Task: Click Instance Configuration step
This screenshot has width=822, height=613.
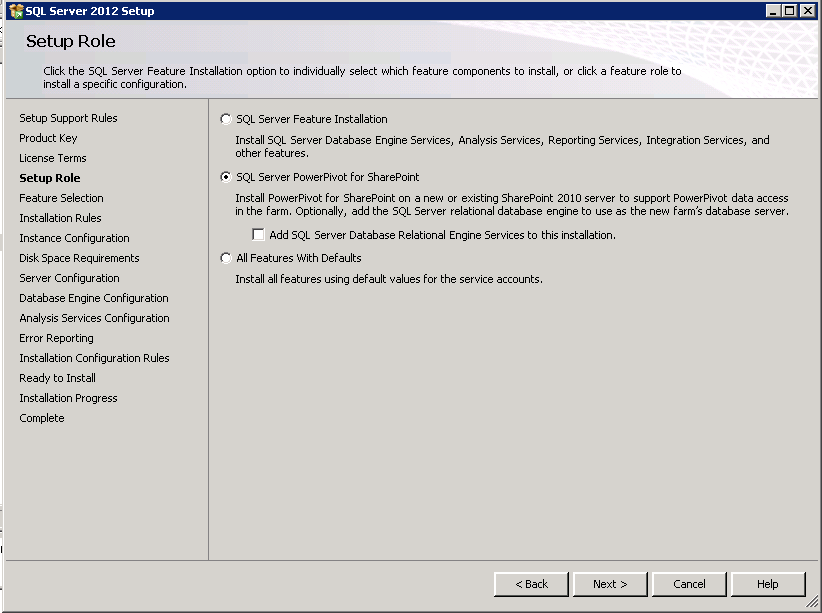Action: [x=74, y=238]
